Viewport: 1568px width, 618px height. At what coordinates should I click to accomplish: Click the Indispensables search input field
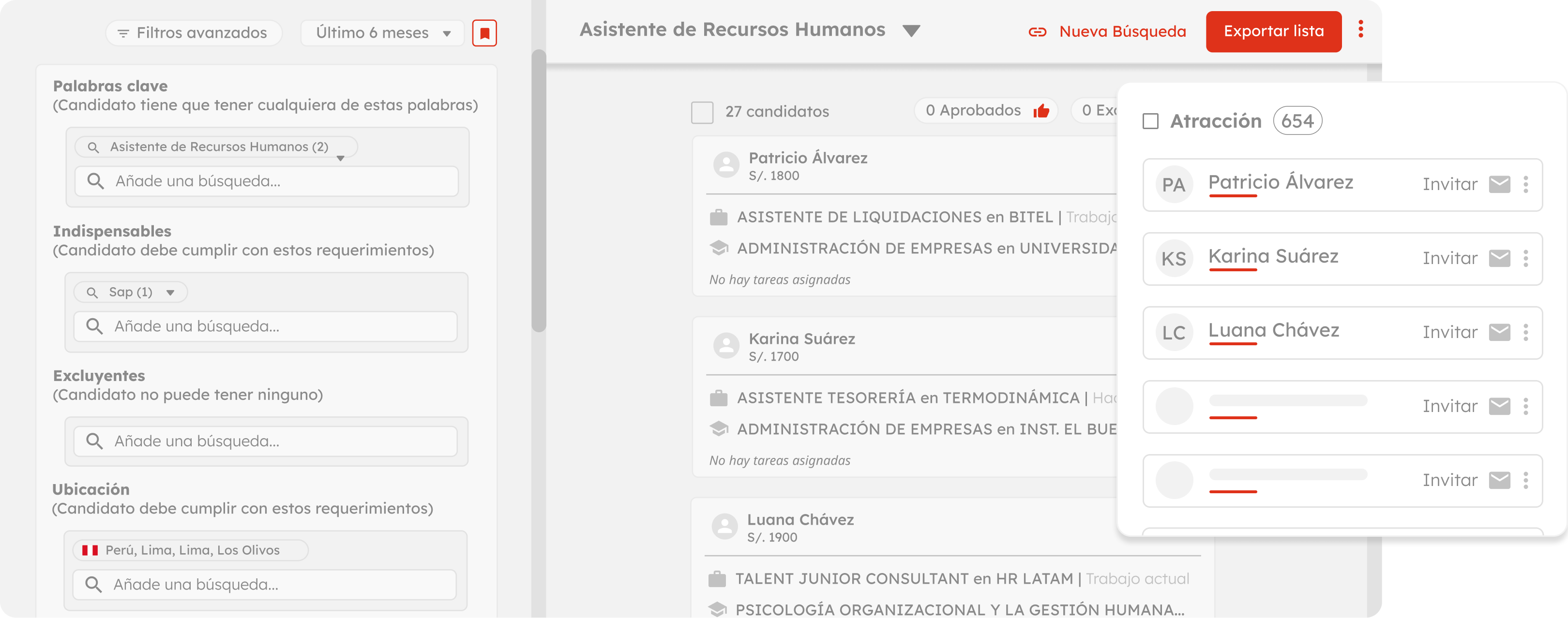(265, 326)
